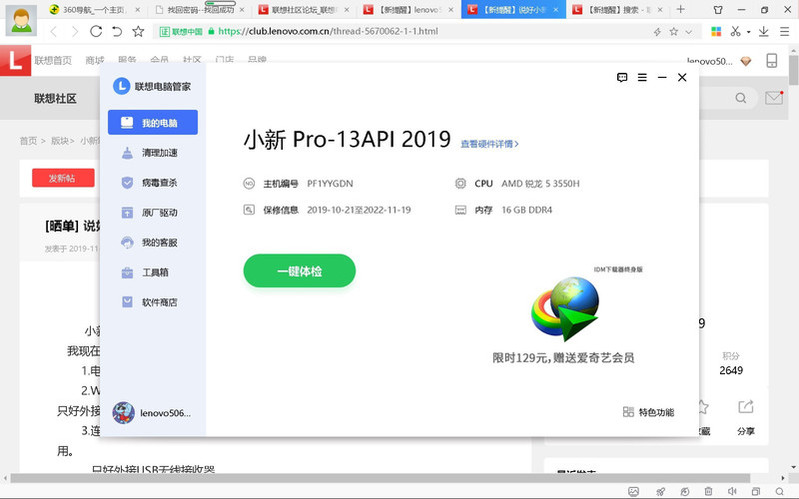This screenshot has width=799, height=499.
Task: Click the 特色功能 button
Action: pyautogui.click(x=649, y=412)
